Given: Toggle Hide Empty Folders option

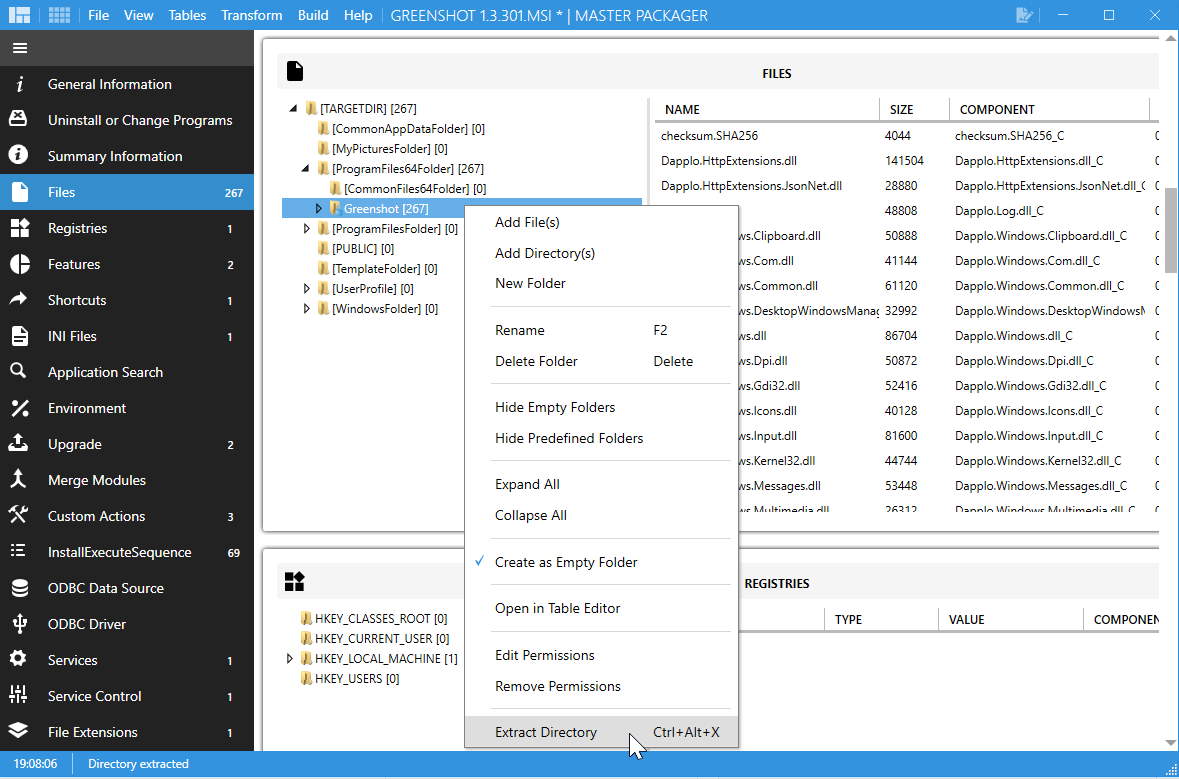Looking at the screenshot, I should 555,407.
